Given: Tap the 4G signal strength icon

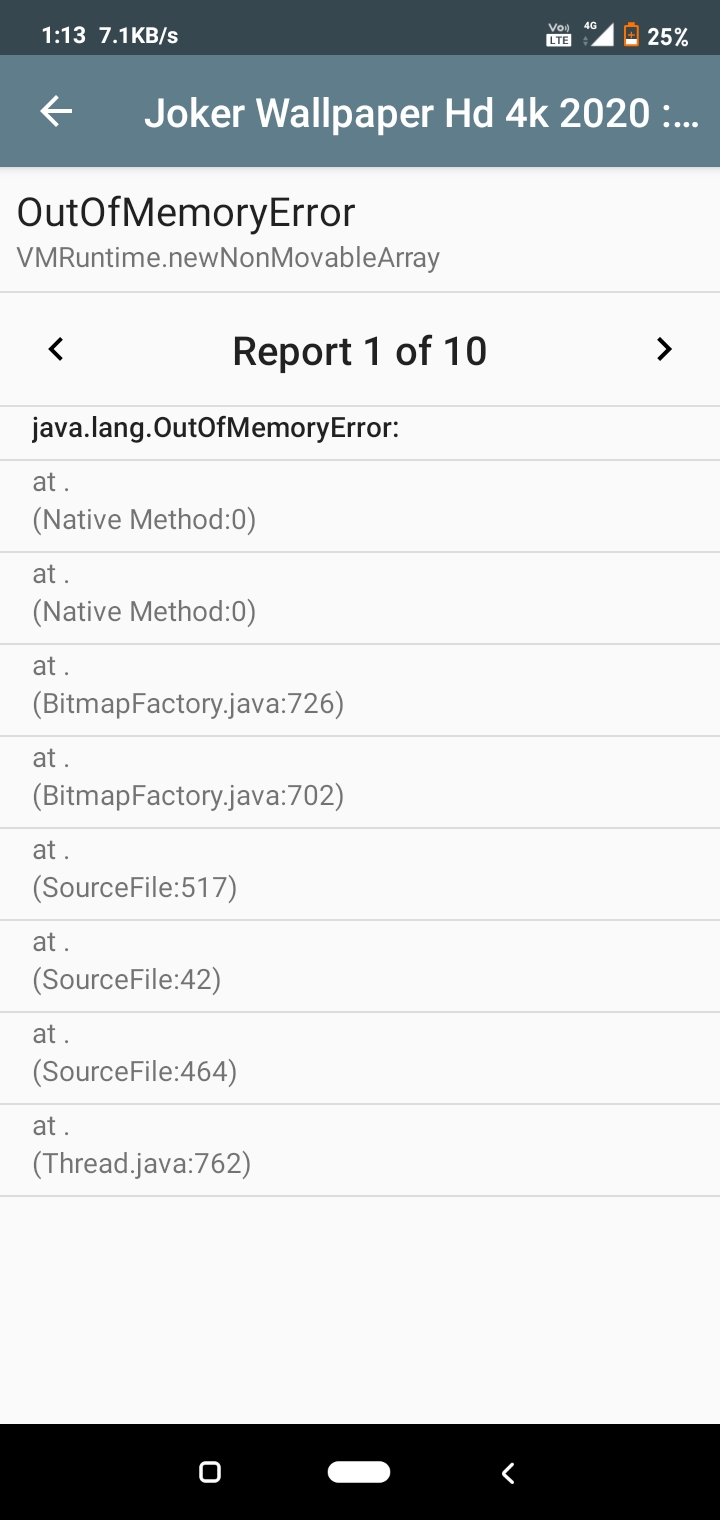Looking at the screenshot, I should [599, 36].
